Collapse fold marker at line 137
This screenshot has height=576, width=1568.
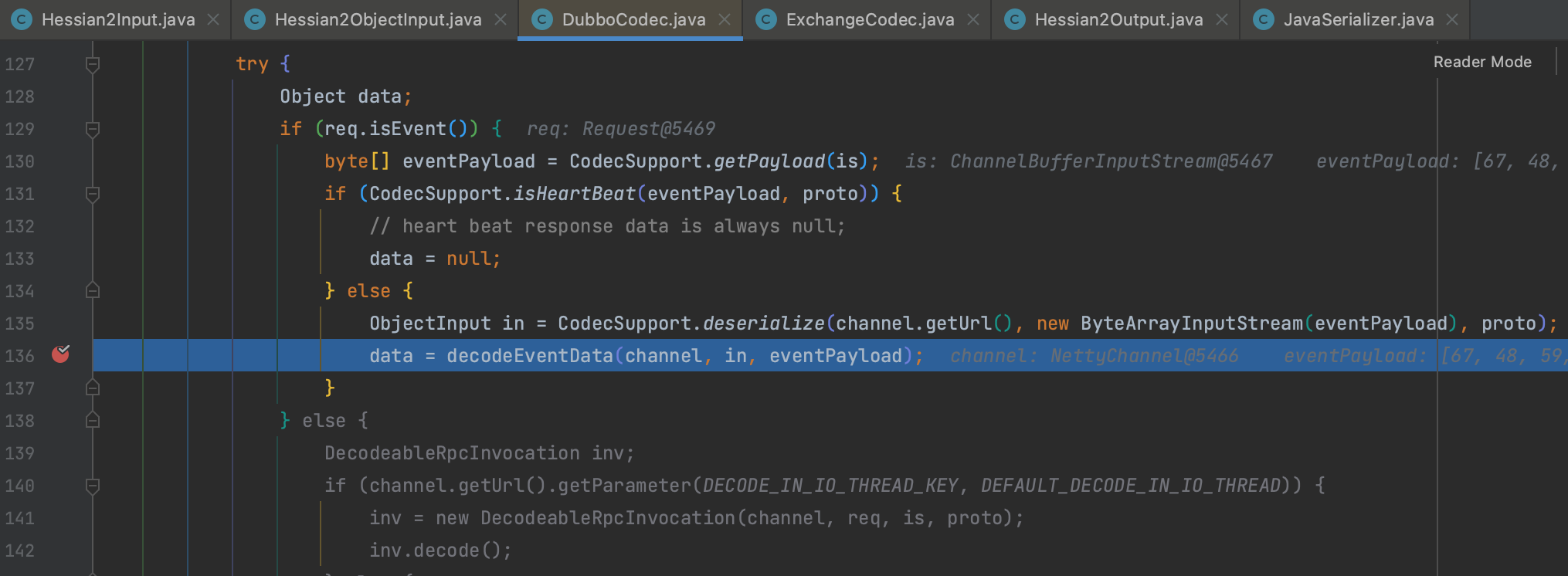click(x=93, y=388)
